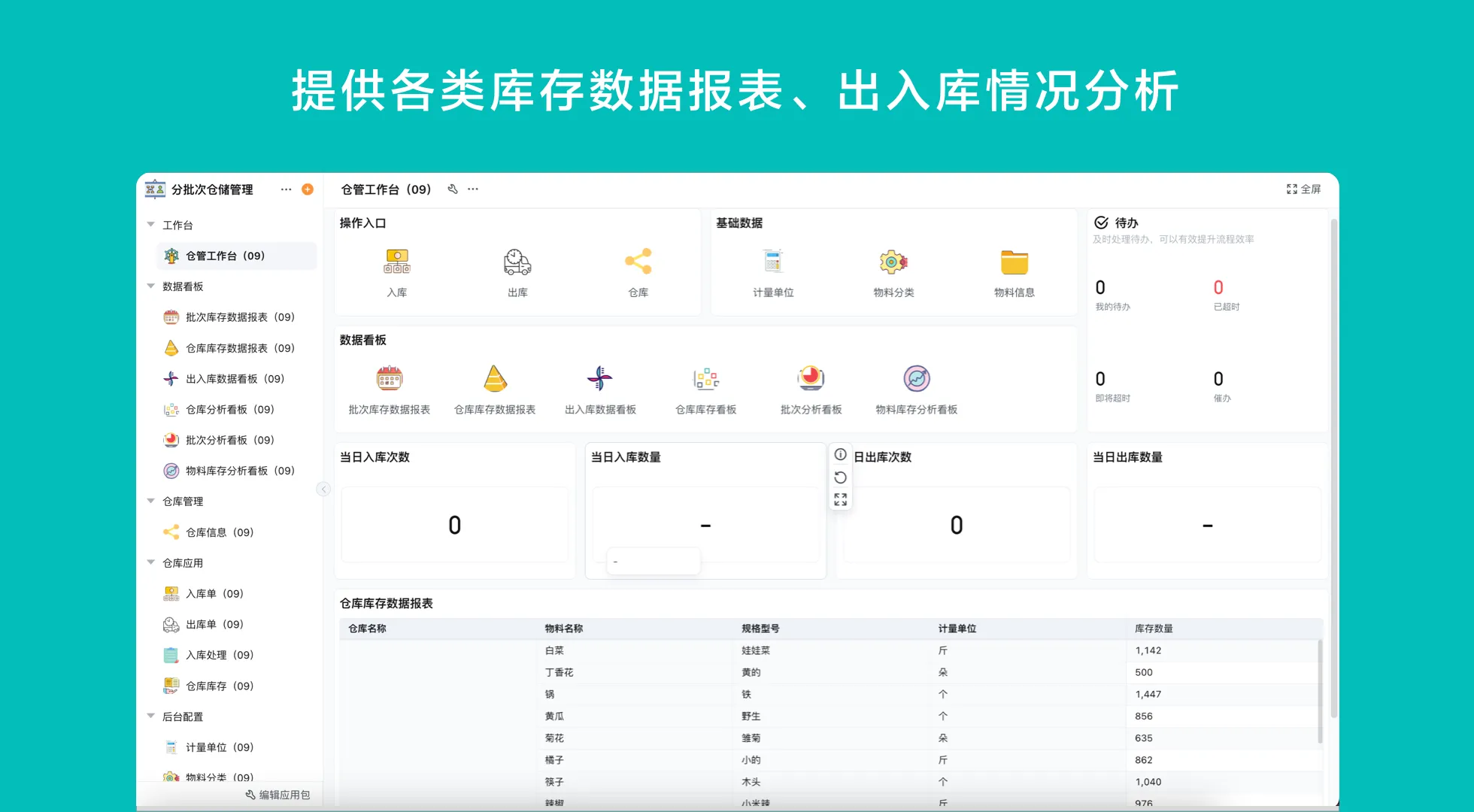Select 出入库数据看板 (09) in sidebar
This screenshot has height=812, width=1474.
234,379
